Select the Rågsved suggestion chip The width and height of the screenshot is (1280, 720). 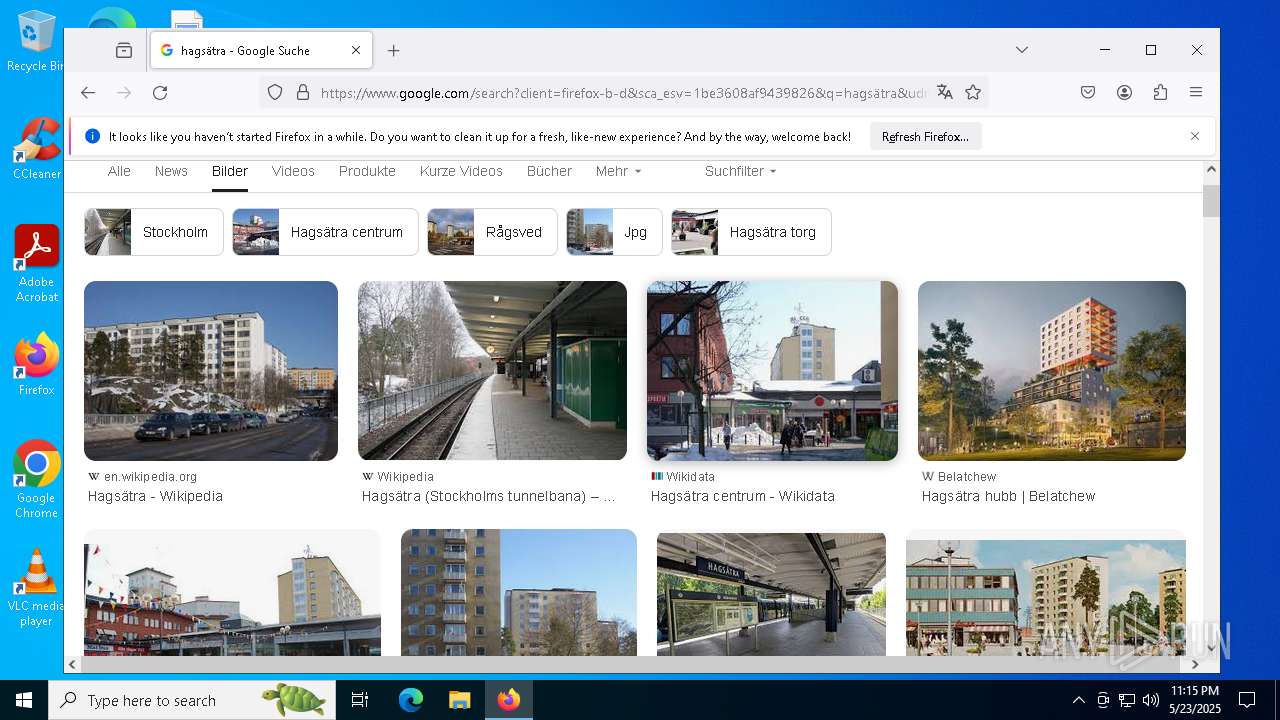click(x=492, y=232)
